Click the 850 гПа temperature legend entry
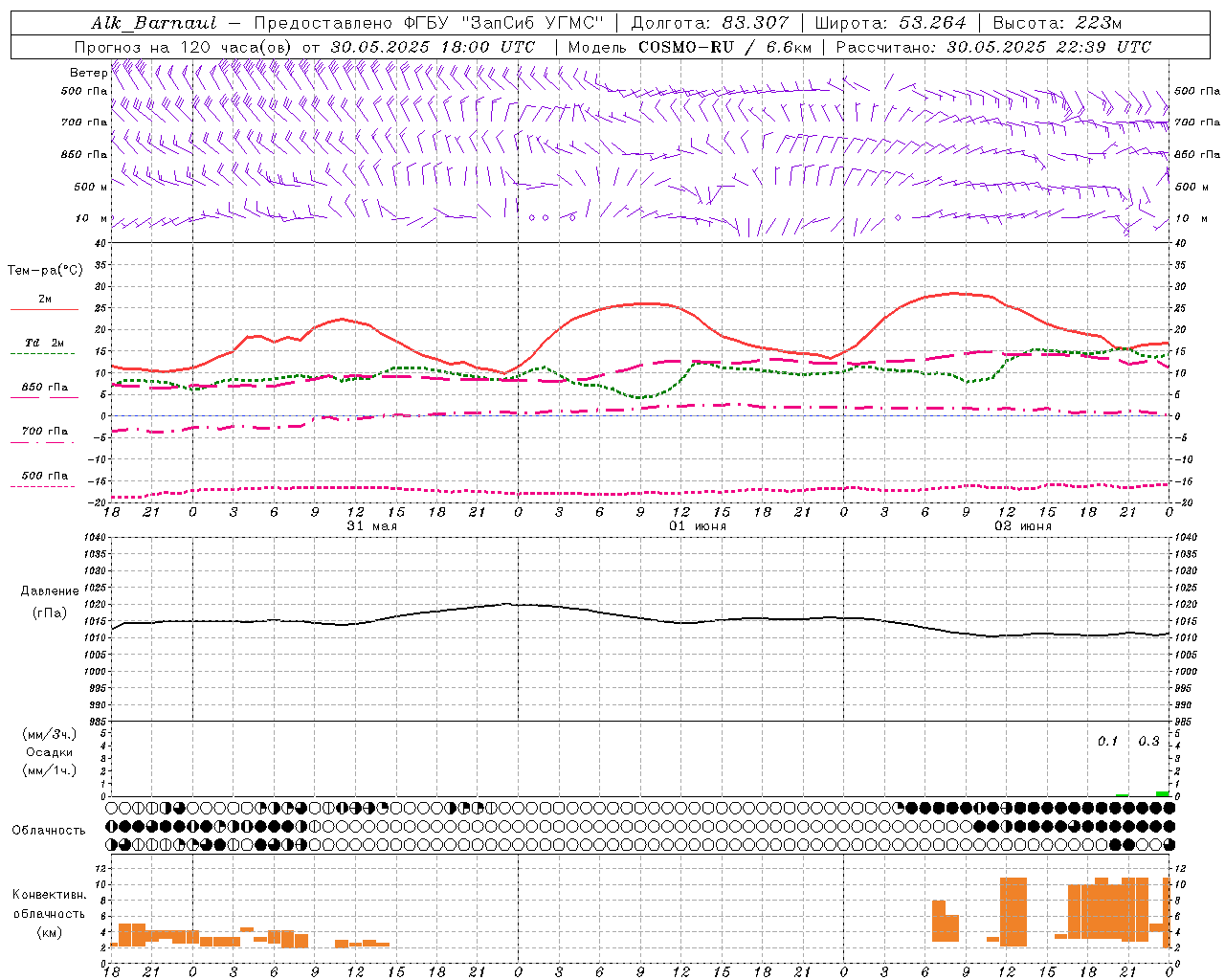Screen dimensions: 1225x980 pos(44,388)
